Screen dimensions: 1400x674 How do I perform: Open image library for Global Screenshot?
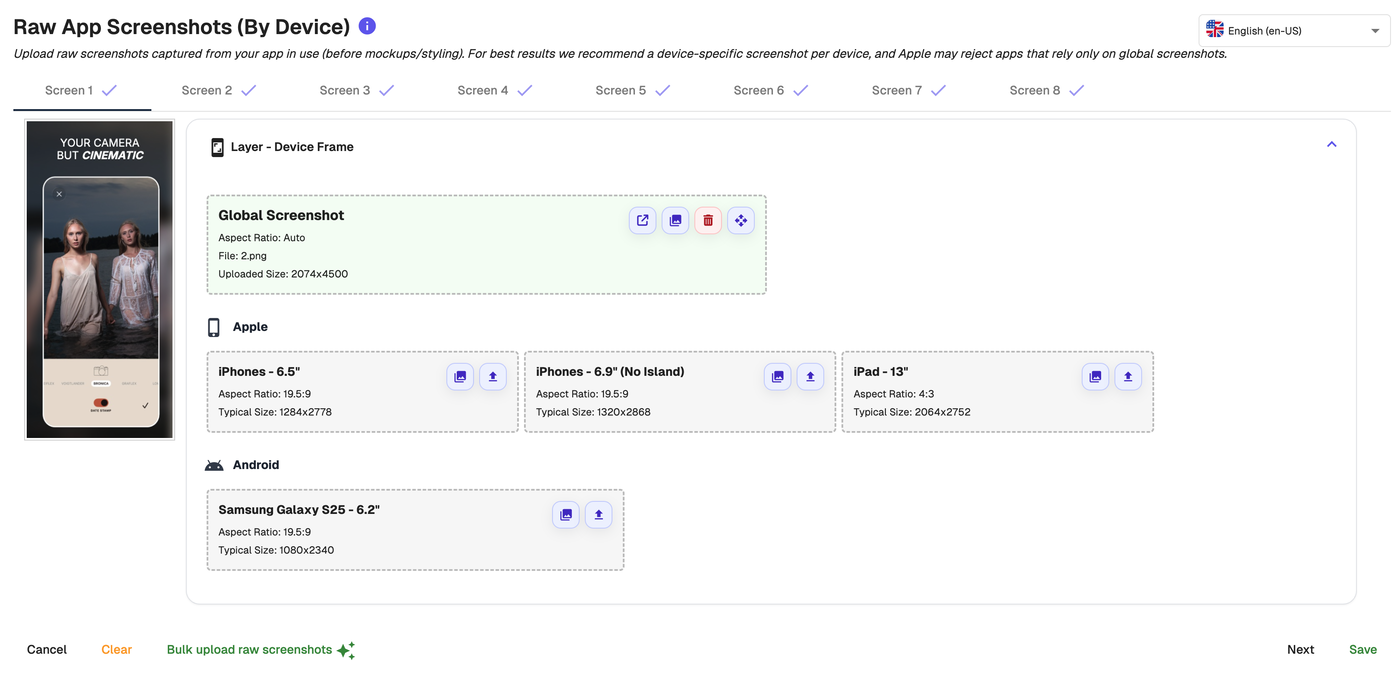pos(675,221)
